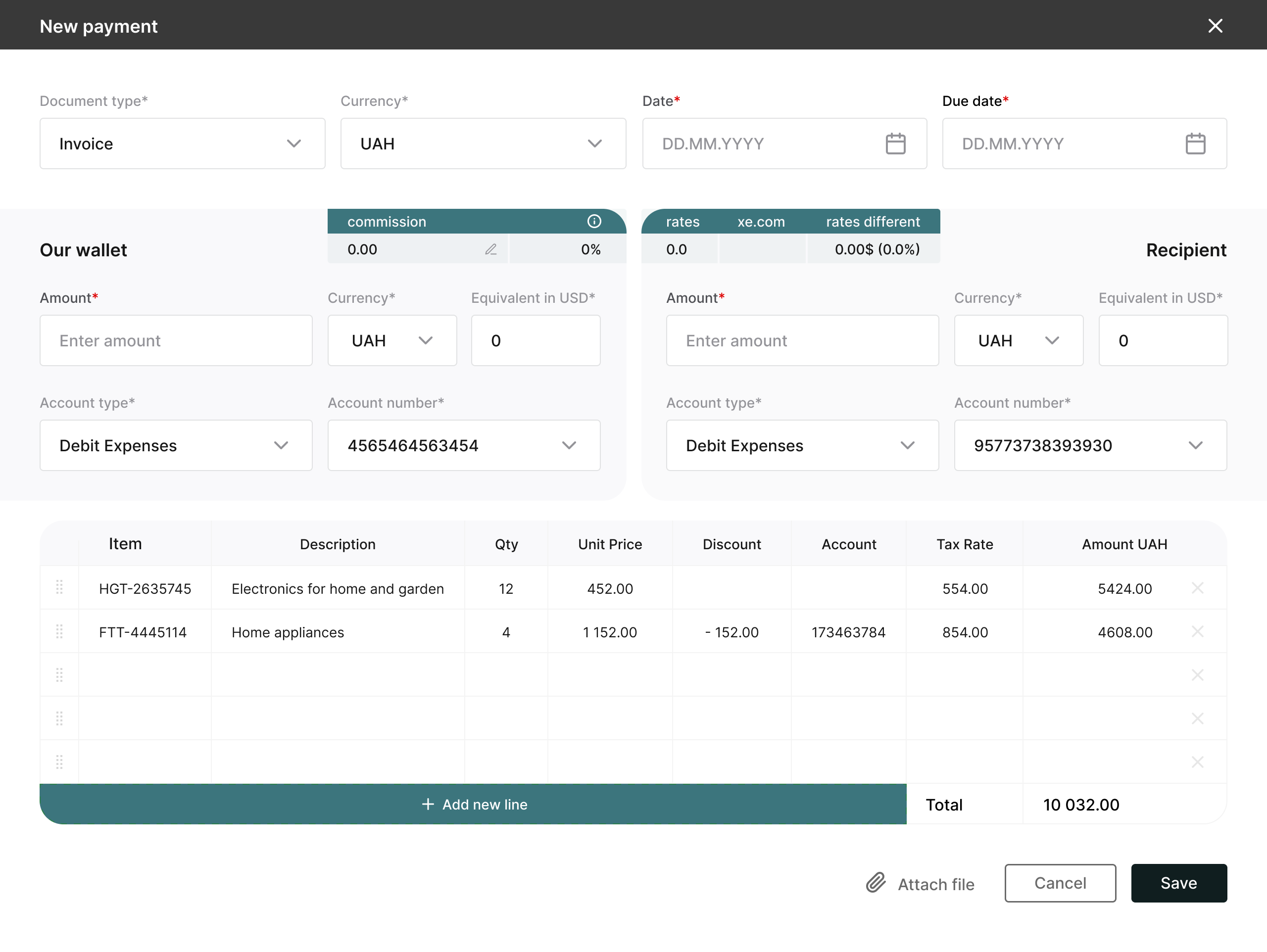This screenshot has height=952, width=1267.
Task: Click the commission value 0.00
Action: (362, 249)
